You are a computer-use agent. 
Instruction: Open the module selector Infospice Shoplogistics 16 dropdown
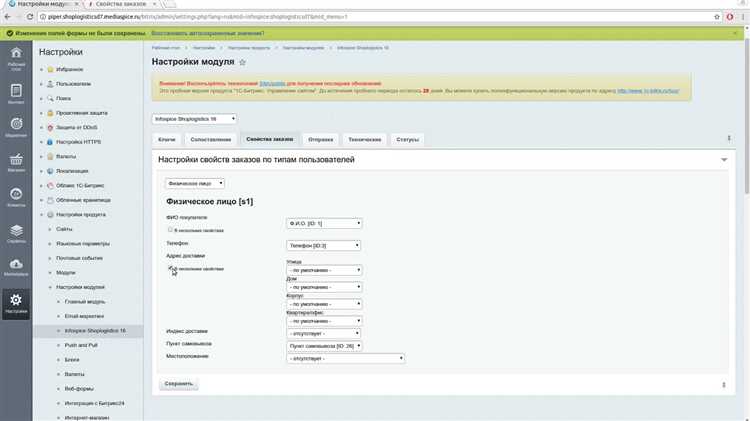194,119
